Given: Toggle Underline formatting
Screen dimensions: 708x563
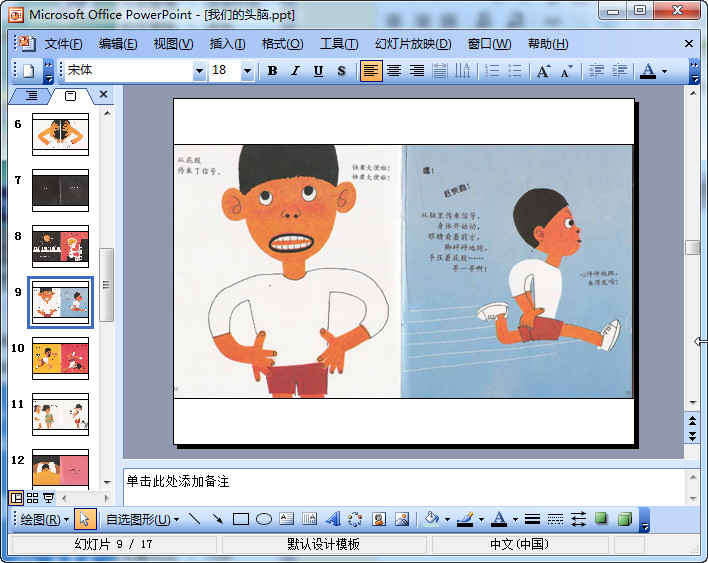Looking at the screenshot, I should [x=318, y=71].
